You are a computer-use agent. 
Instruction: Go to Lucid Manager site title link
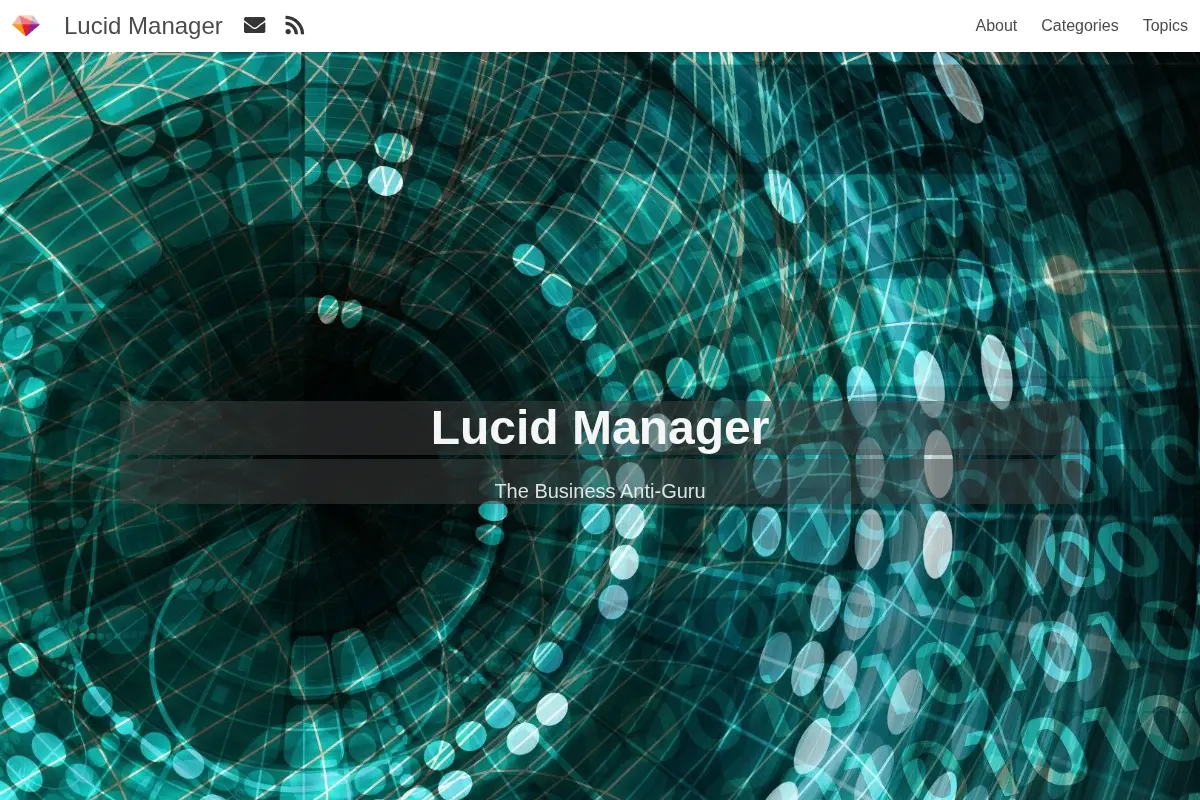click(x=143, y=26)
